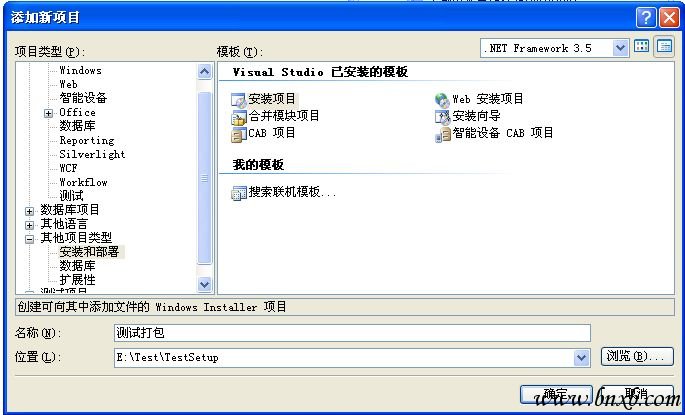Image resolution: width=685 pixels, height=415 pixels.
Task: Open the 位置 path dropdown arrow
Action: click(581, 358)
